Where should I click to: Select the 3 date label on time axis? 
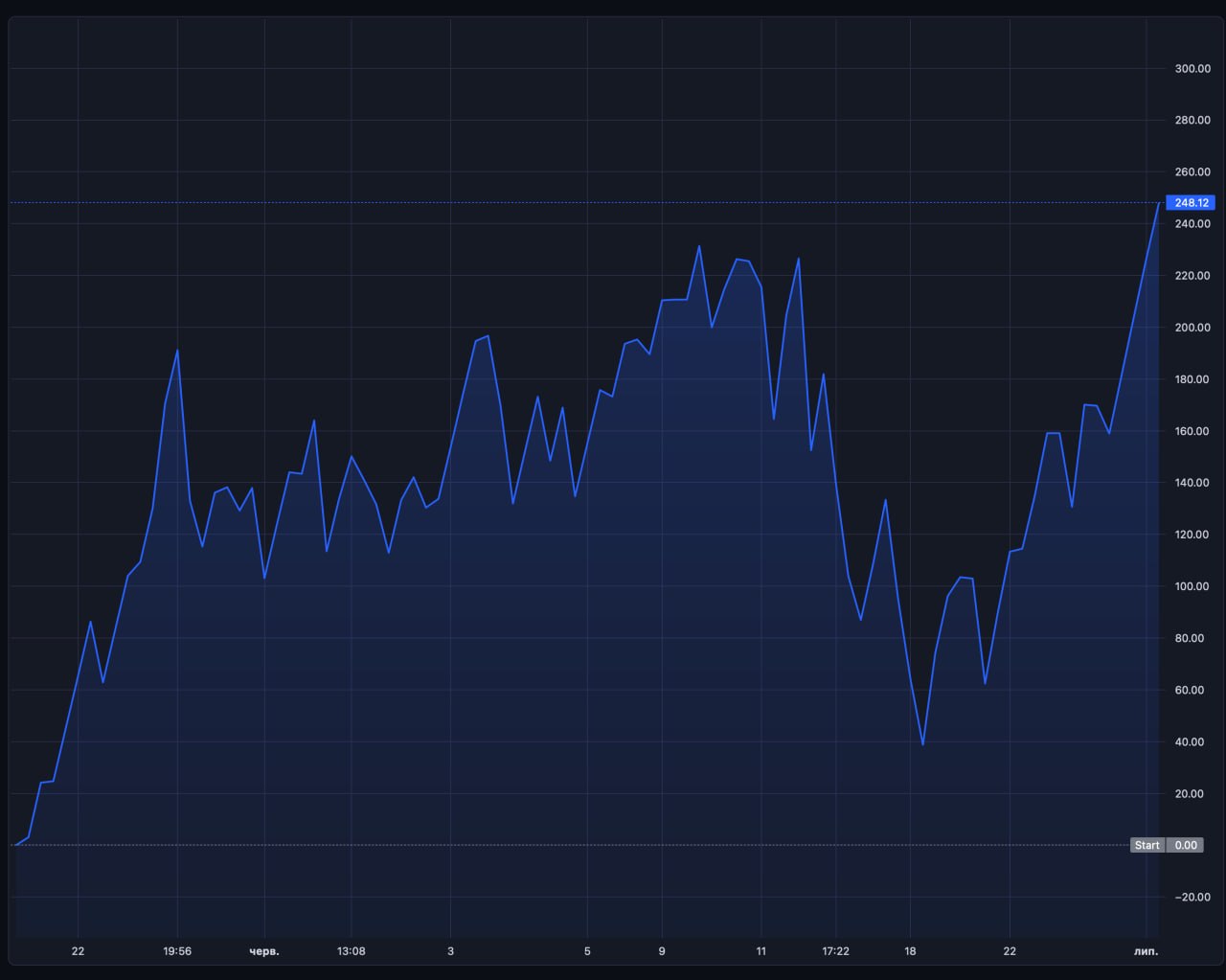450,951
